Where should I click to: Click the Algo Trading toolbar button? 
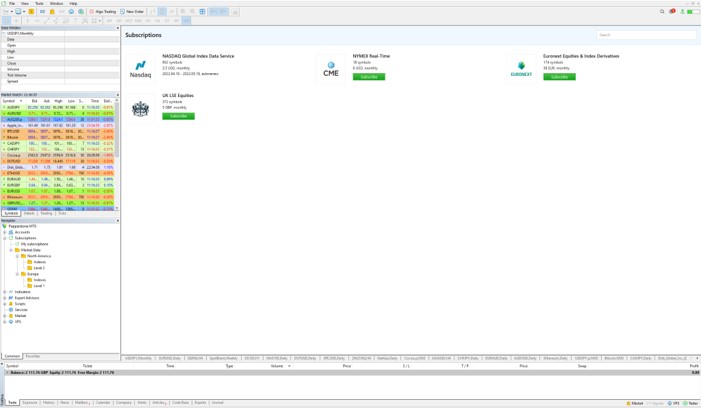103,11
